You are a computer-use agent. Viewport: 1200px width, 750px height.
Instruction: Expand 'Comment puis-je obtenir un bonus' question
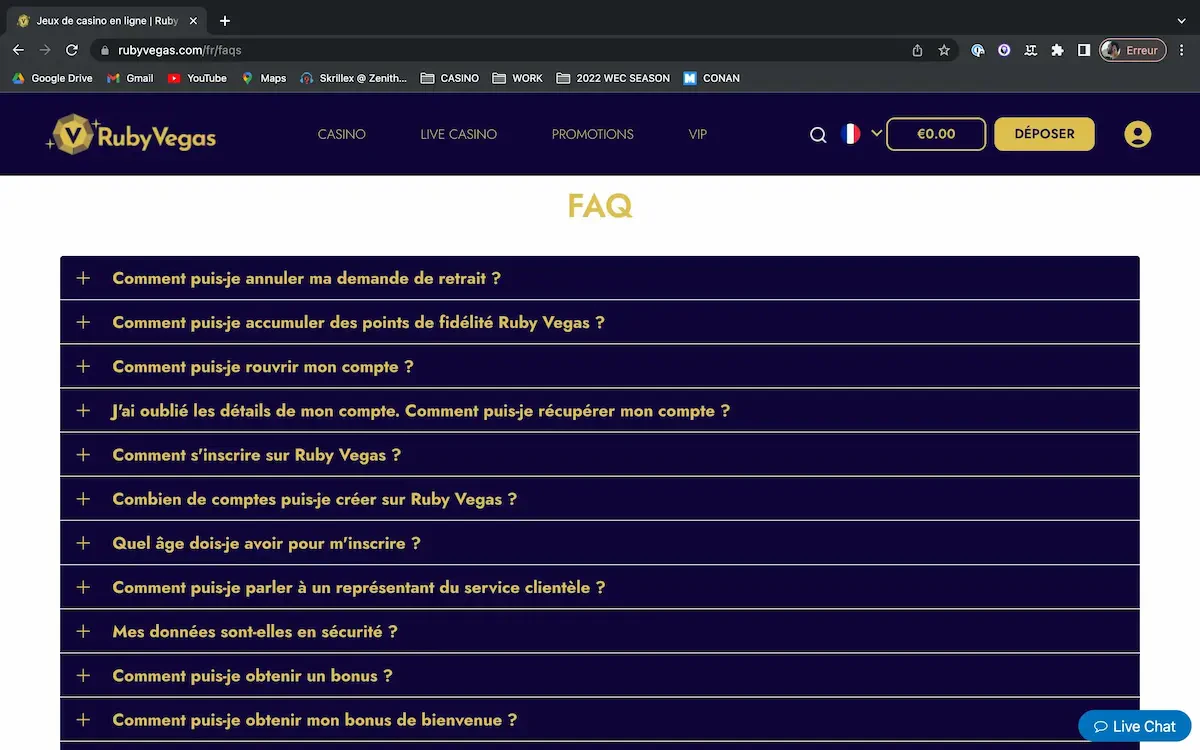[252, 676]
